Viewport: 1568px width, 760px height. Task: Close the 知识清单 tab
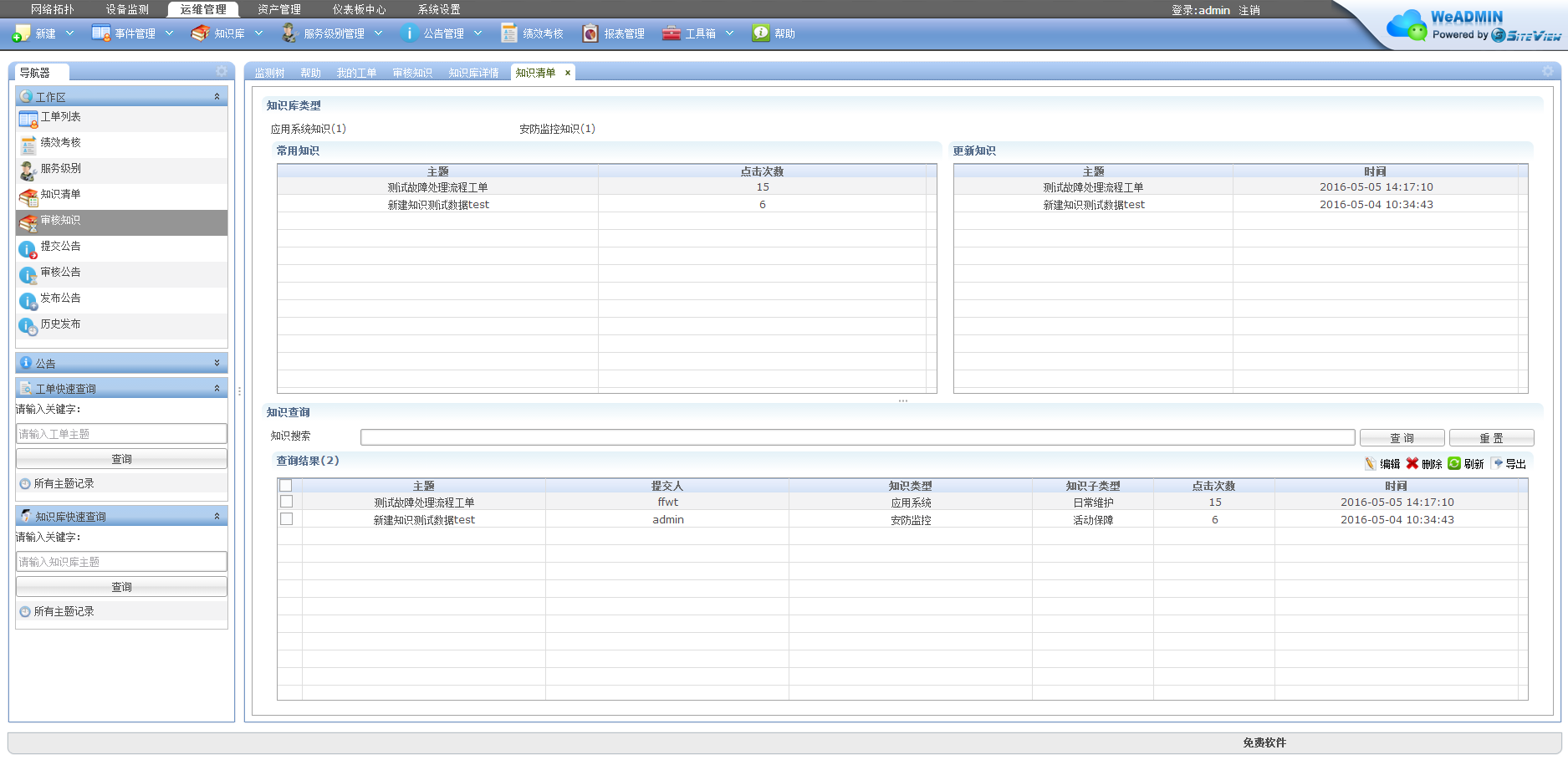click(568, 73)
